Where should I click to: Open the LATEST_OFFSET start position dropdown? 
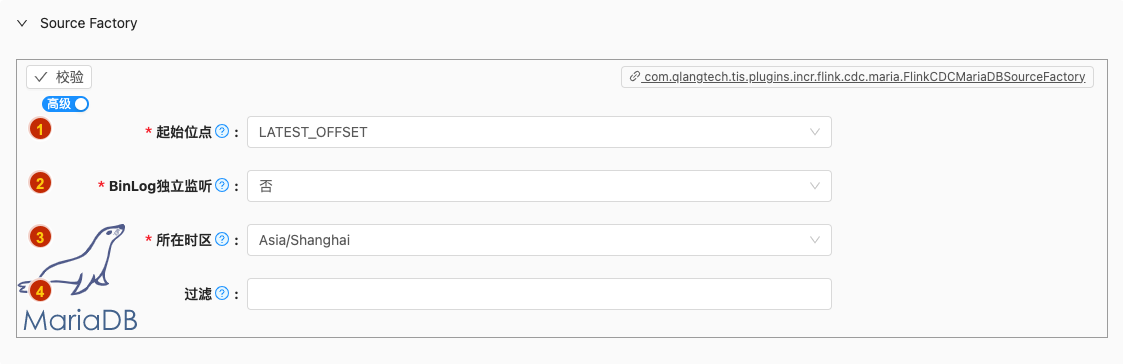539,132
